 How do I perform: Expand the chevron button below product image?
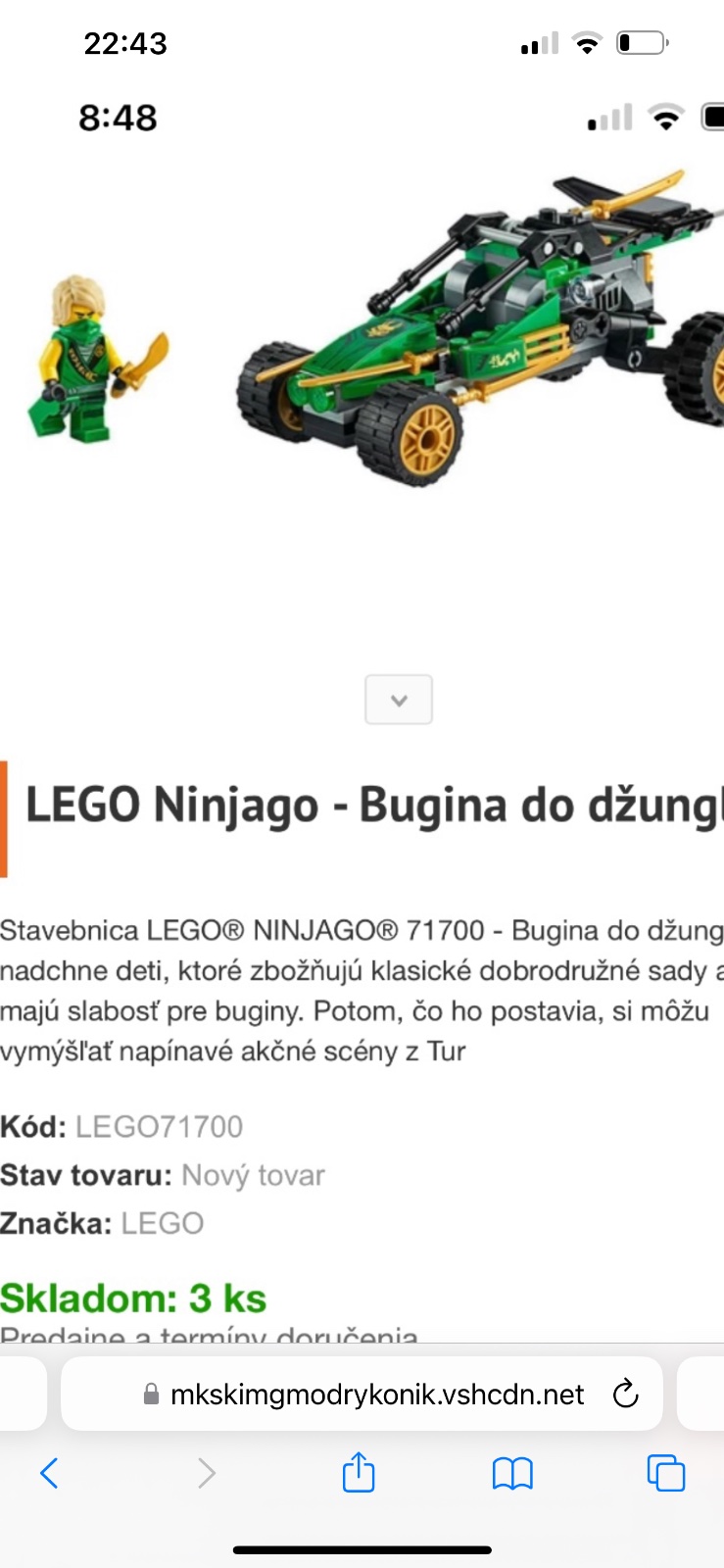pos(399,700)
